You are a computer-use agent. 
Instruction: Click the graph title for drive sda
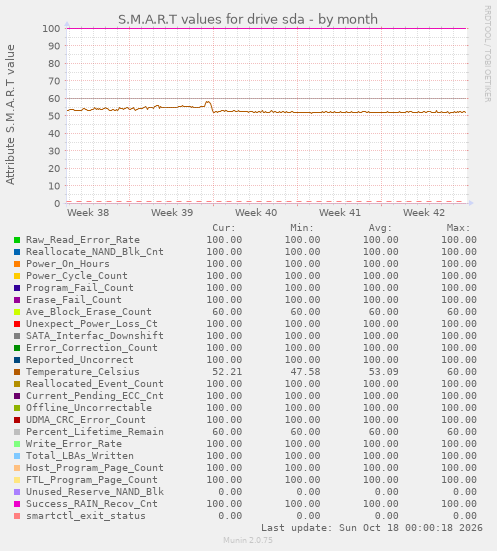(x=248, y=19)
